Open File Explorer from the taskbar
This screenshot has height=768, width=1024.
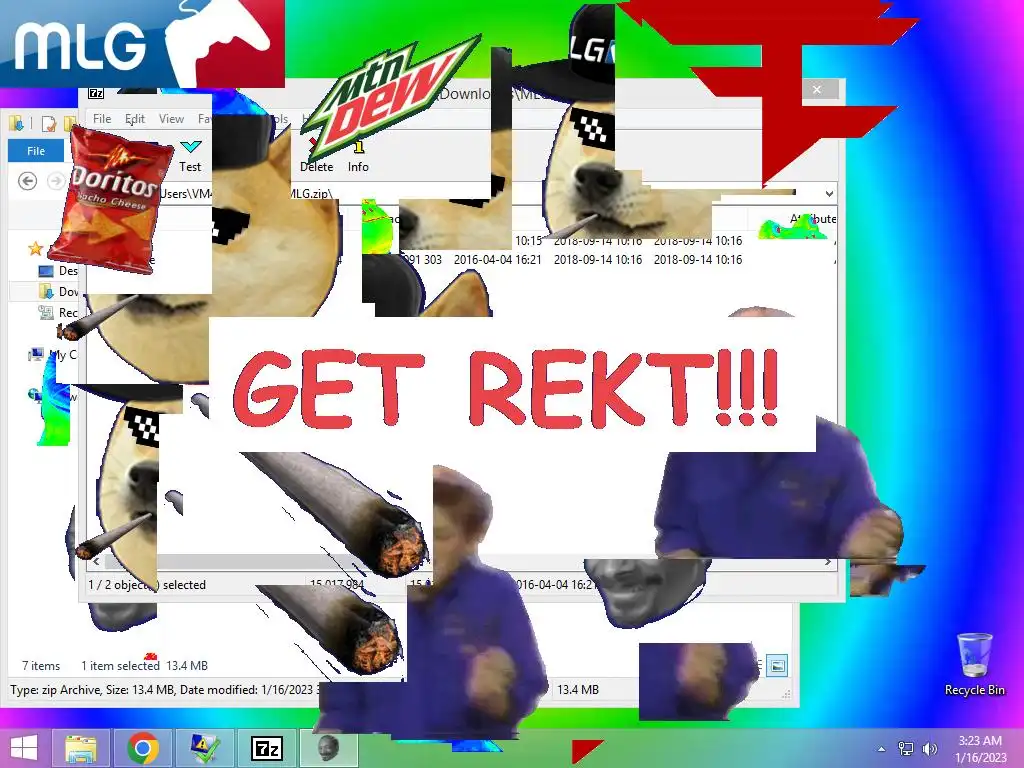(x=81, y=748)
